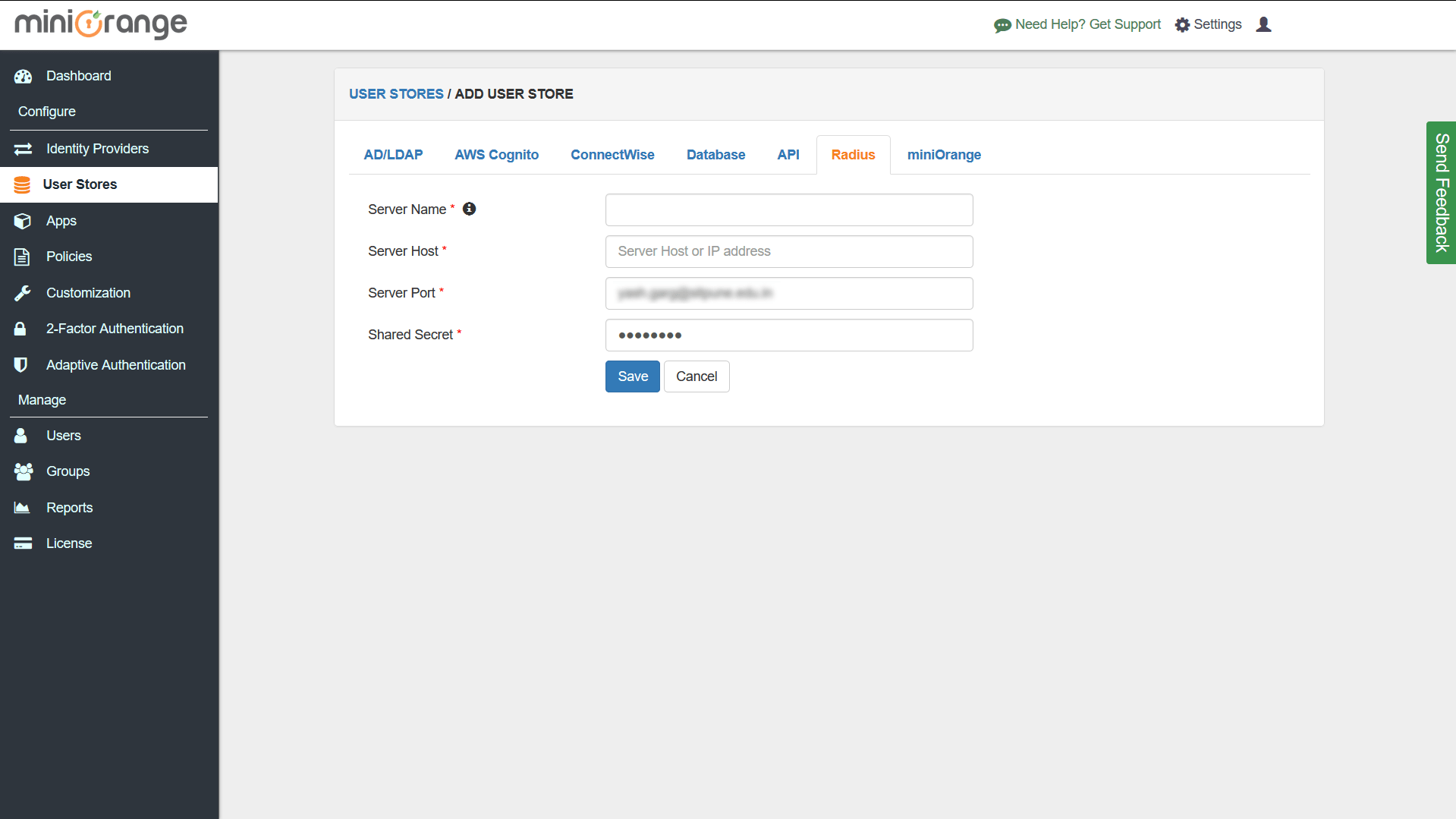This screenshot has height=819, width=1456.
Task: Open User Stores in sidebar
Action: (x=109, y=184)
